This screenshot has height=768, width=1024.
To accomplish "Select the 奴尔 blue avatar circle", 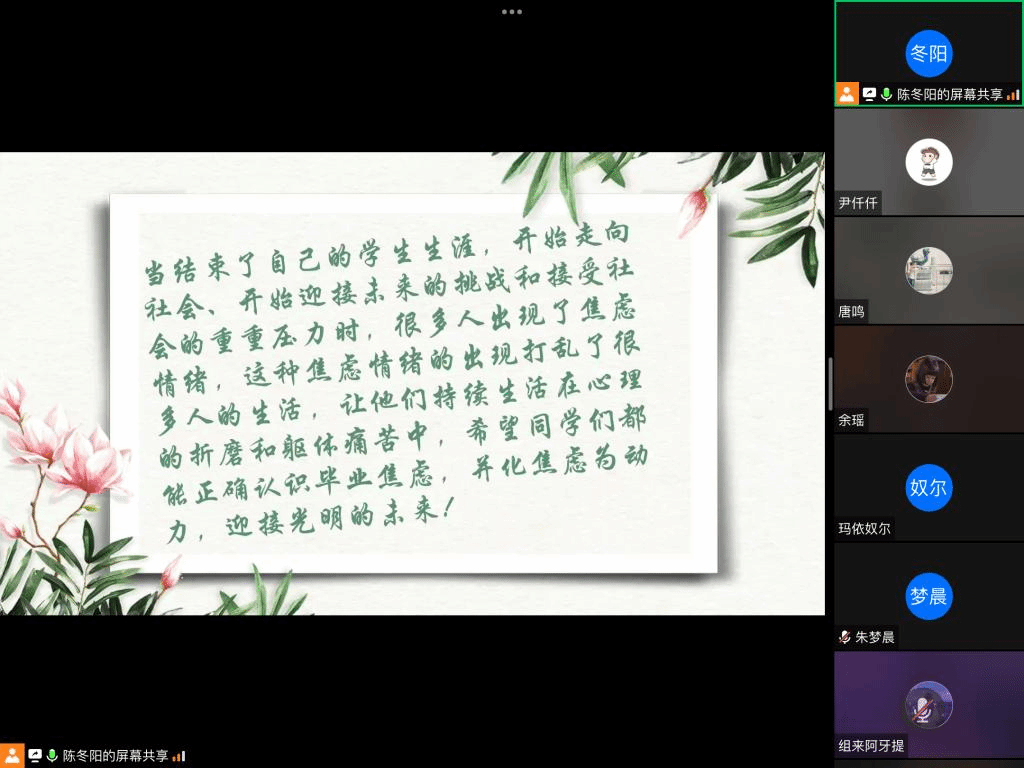I will [x=929, y=488].
